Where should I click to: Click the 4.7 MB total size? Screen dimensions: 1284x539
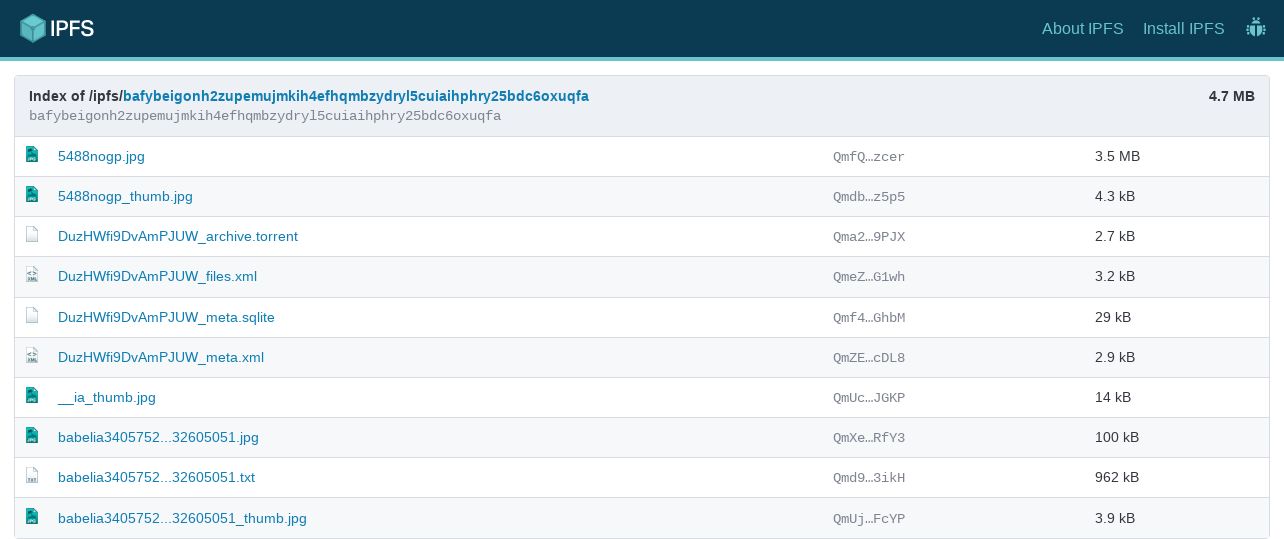pos(1231,96)
